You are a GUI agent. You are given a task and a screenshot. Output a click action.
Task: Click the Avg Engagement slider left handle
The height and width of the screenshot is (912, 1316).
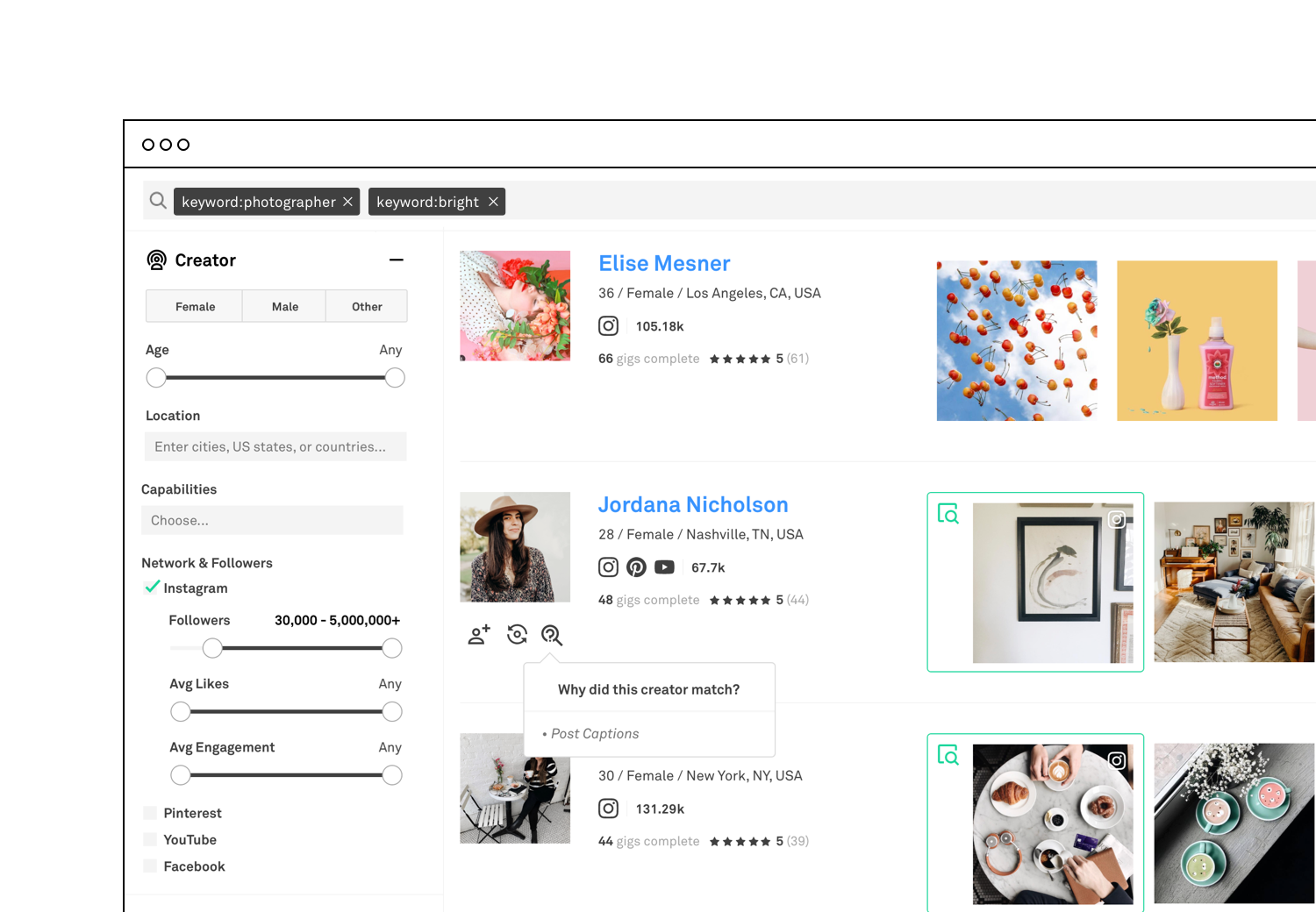[x=181, y=775]
